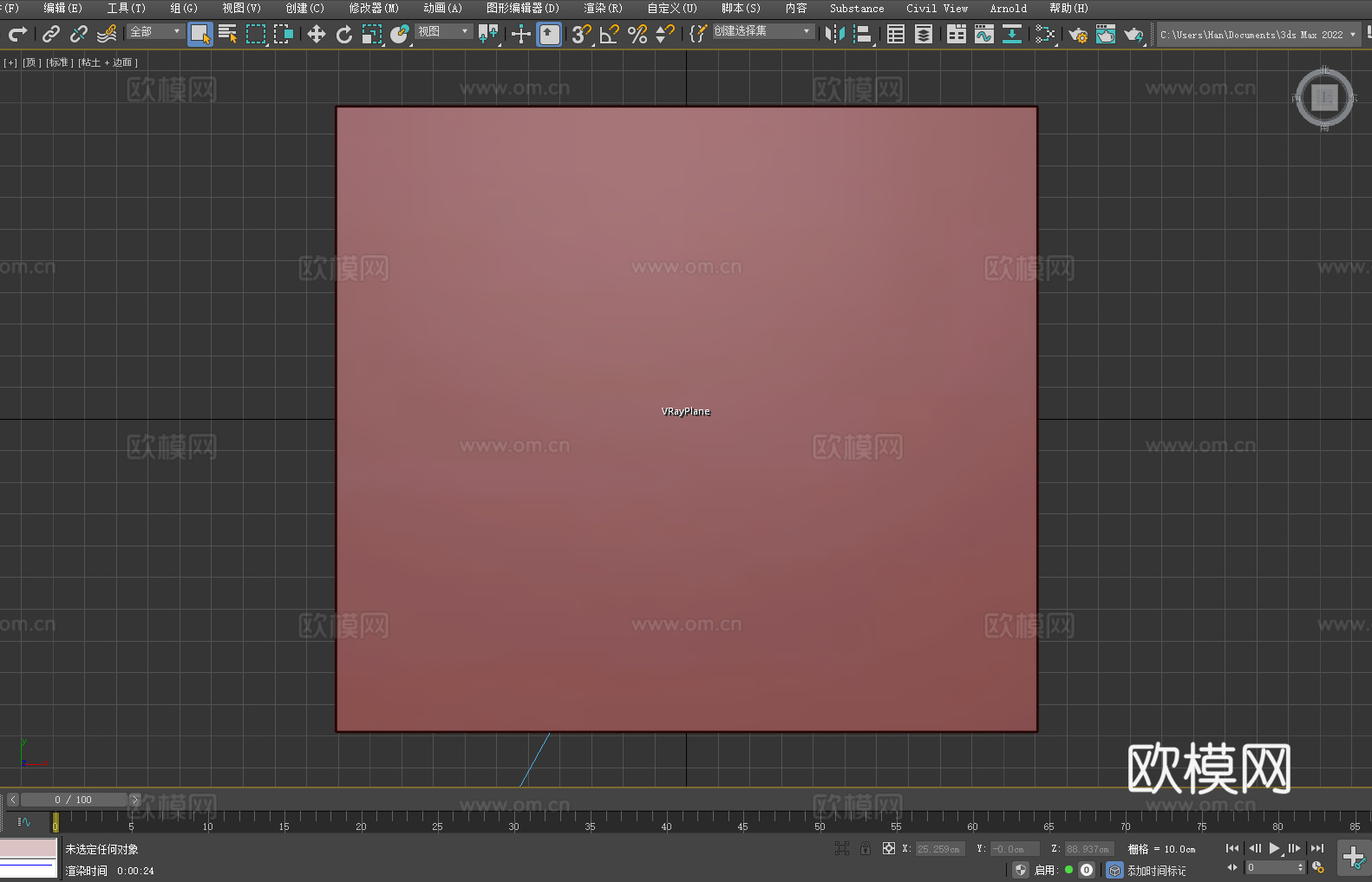Viewport: 1372px width, 882px height.
Task: Toggle Keyboard Shortcut Override button
Action: (549, 34)
